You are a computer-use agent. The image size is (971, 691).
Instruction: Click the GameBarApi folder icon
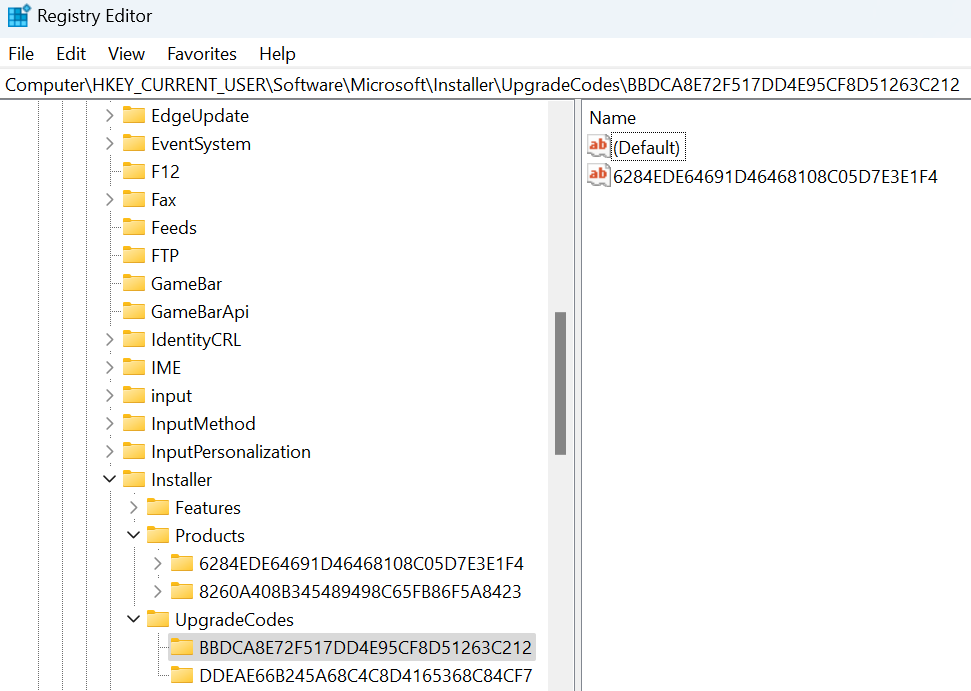(x=134, y=312)
